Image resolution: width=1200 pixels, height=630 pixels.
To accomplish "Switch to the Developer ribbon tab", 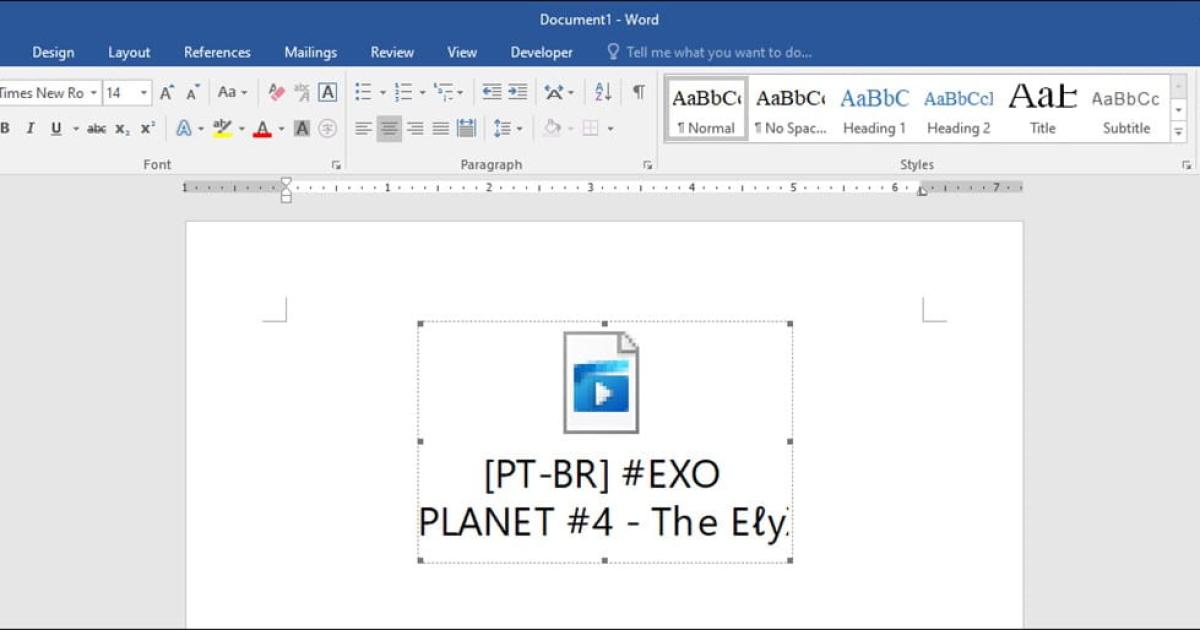I will (x=541, y=52).
